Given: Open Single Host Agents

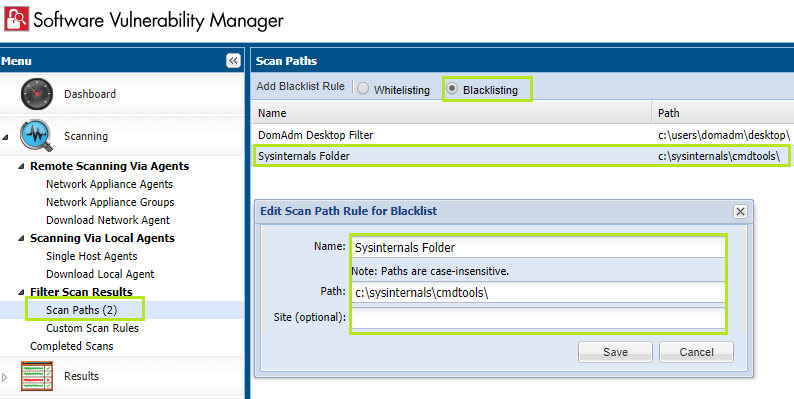Looking at the screenshot, I should (92, 256).
